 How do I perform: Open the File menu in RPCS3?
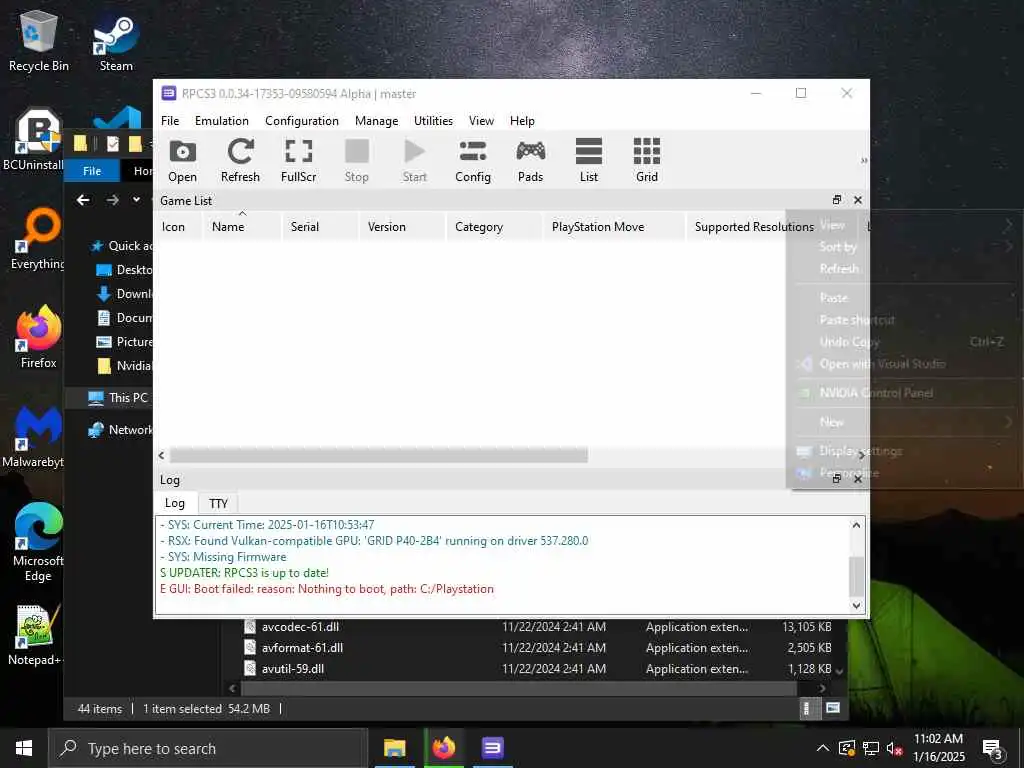(170, 121)
